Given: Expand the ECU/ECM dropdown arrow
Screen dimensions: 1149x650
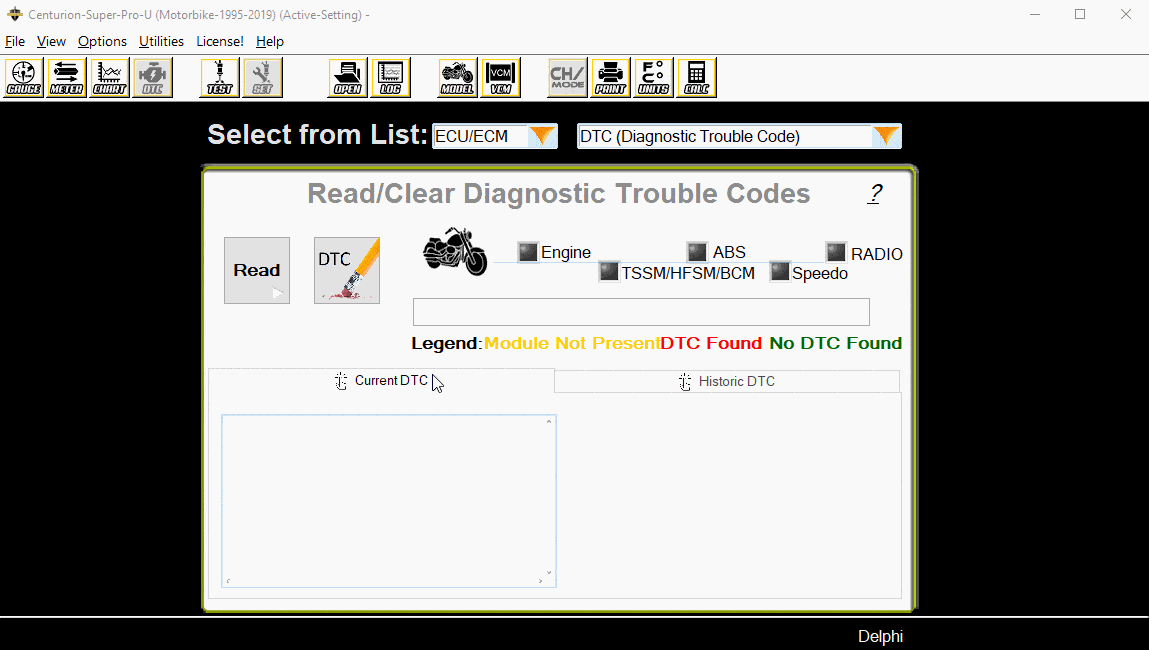Looking at the screenshot, I should point(542,136).
